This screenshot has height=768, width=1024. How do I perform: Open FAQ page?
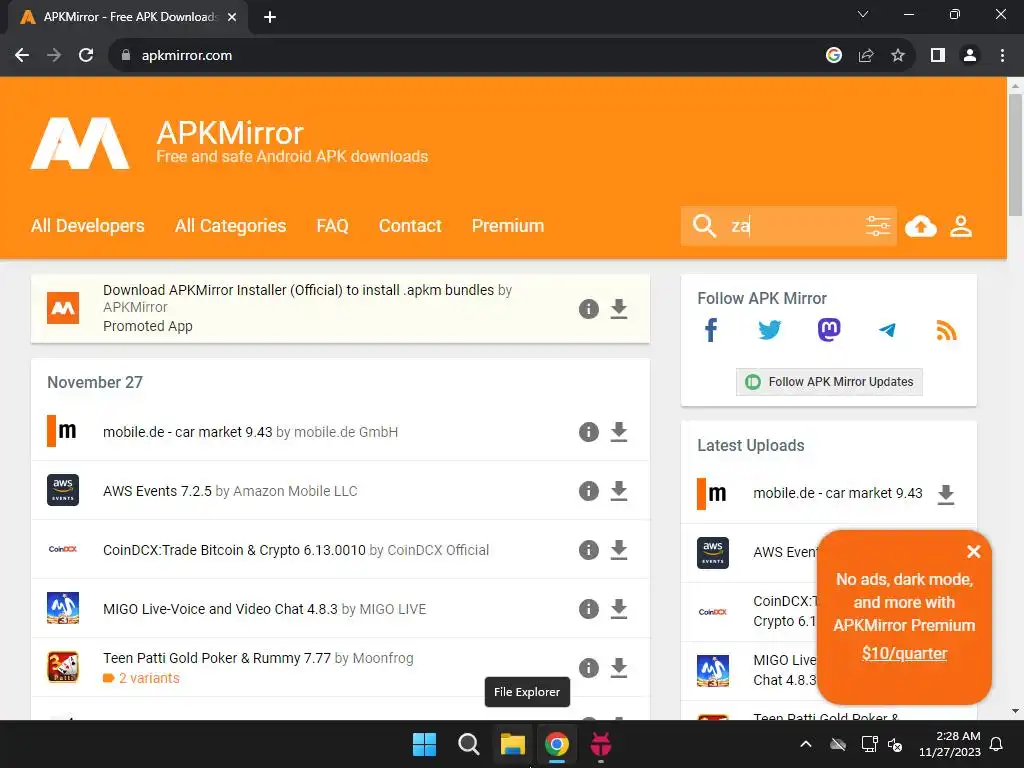point(332,226)
